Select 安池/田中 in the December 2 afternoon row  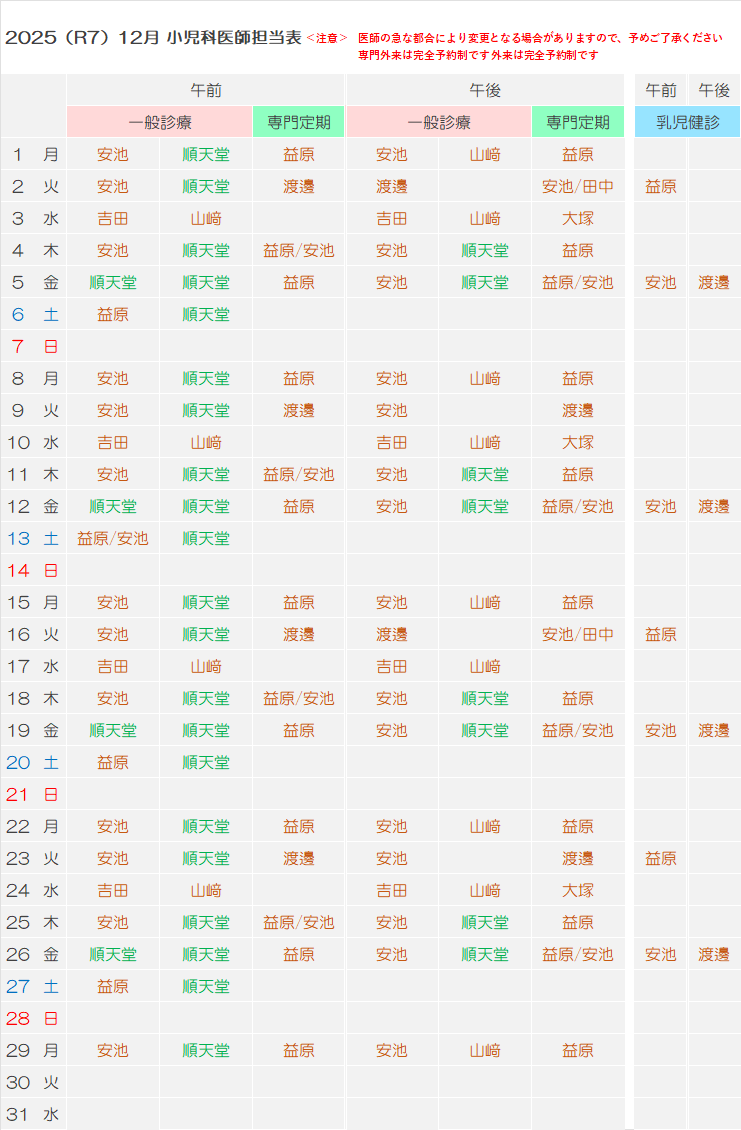pos(578,186)
